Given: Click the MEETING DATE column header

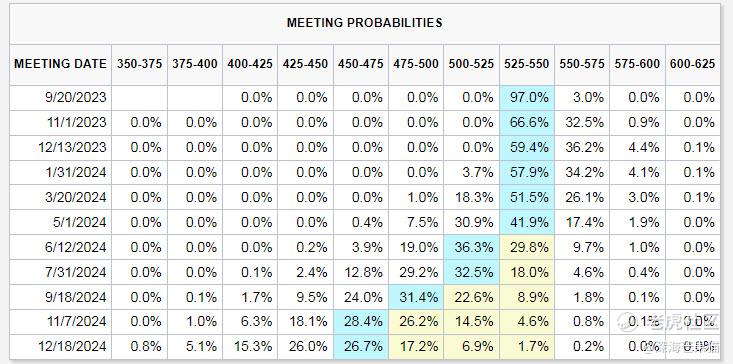Looking at the screenshot, I should [60, 64].
